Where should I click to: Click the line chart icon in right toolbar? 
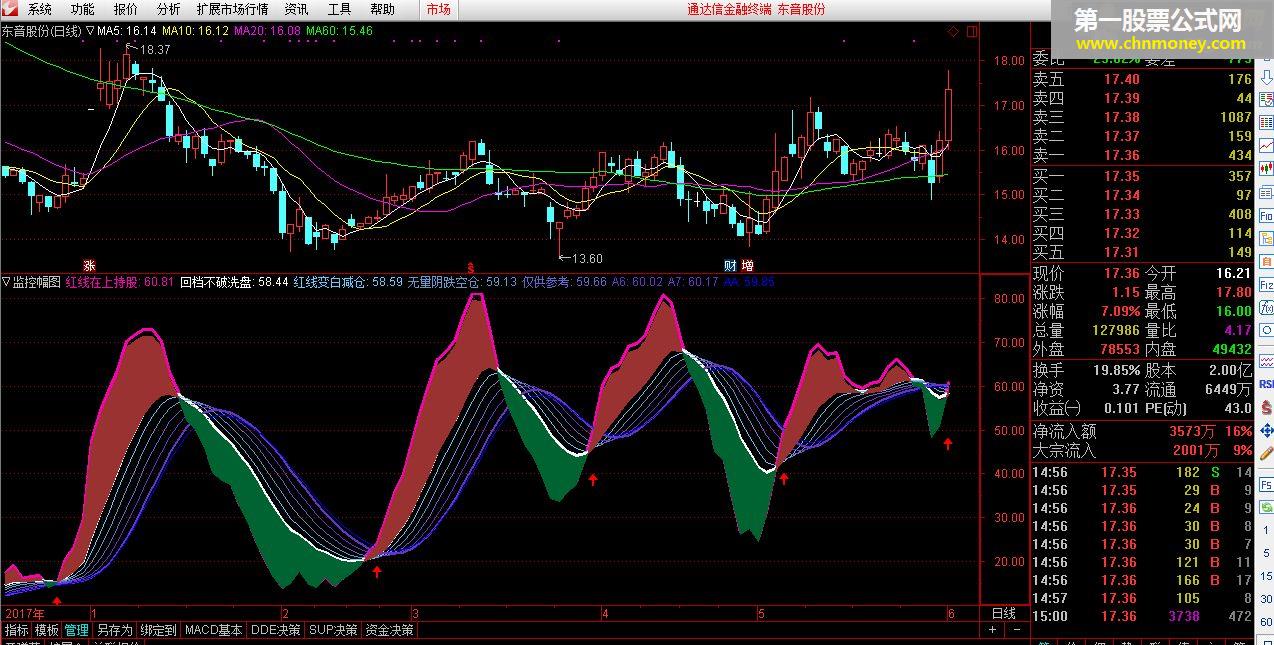tap(1266, 146)
